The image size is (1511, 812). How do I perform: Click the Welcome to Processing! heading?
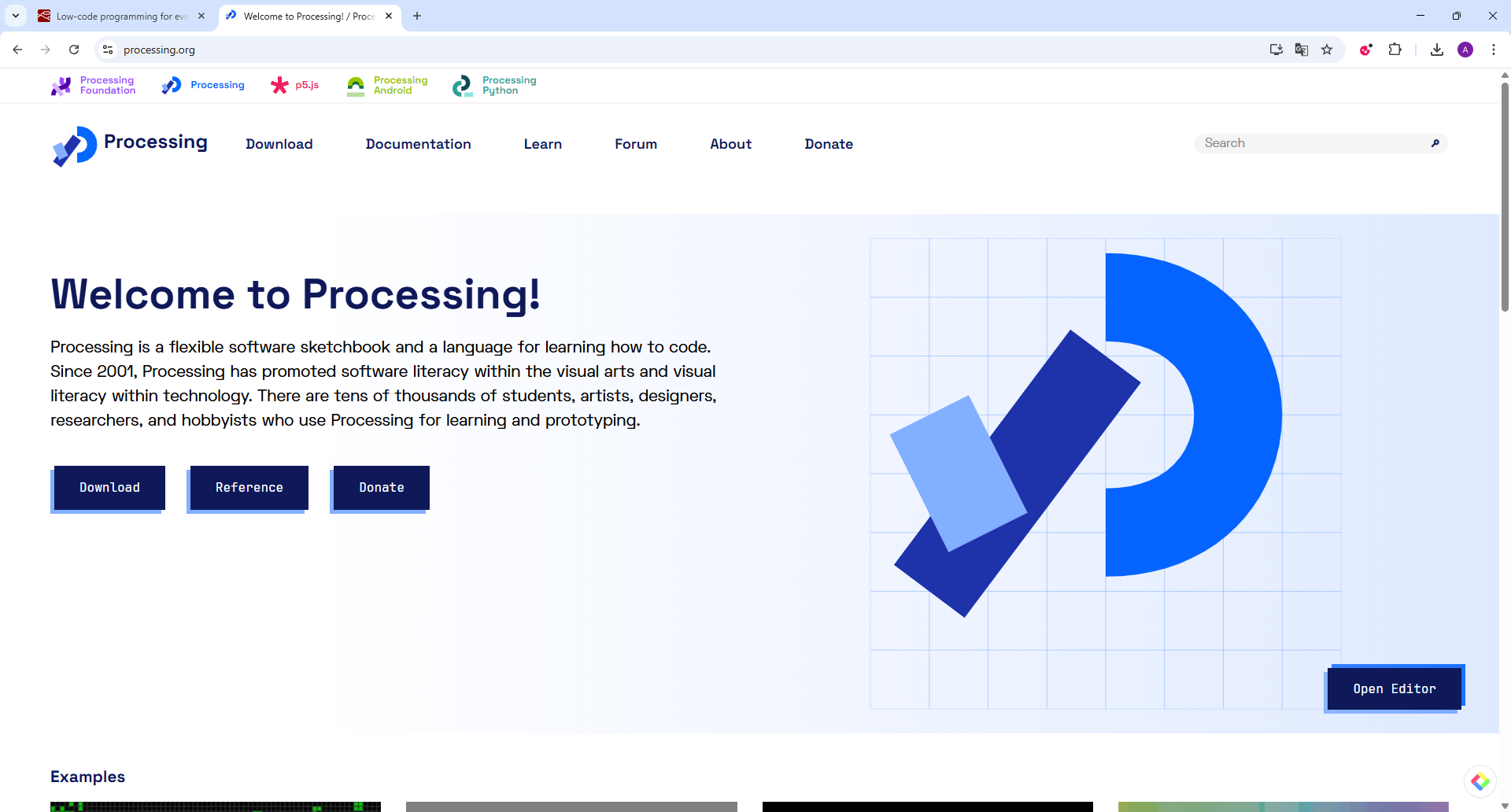tap(296, 295)
